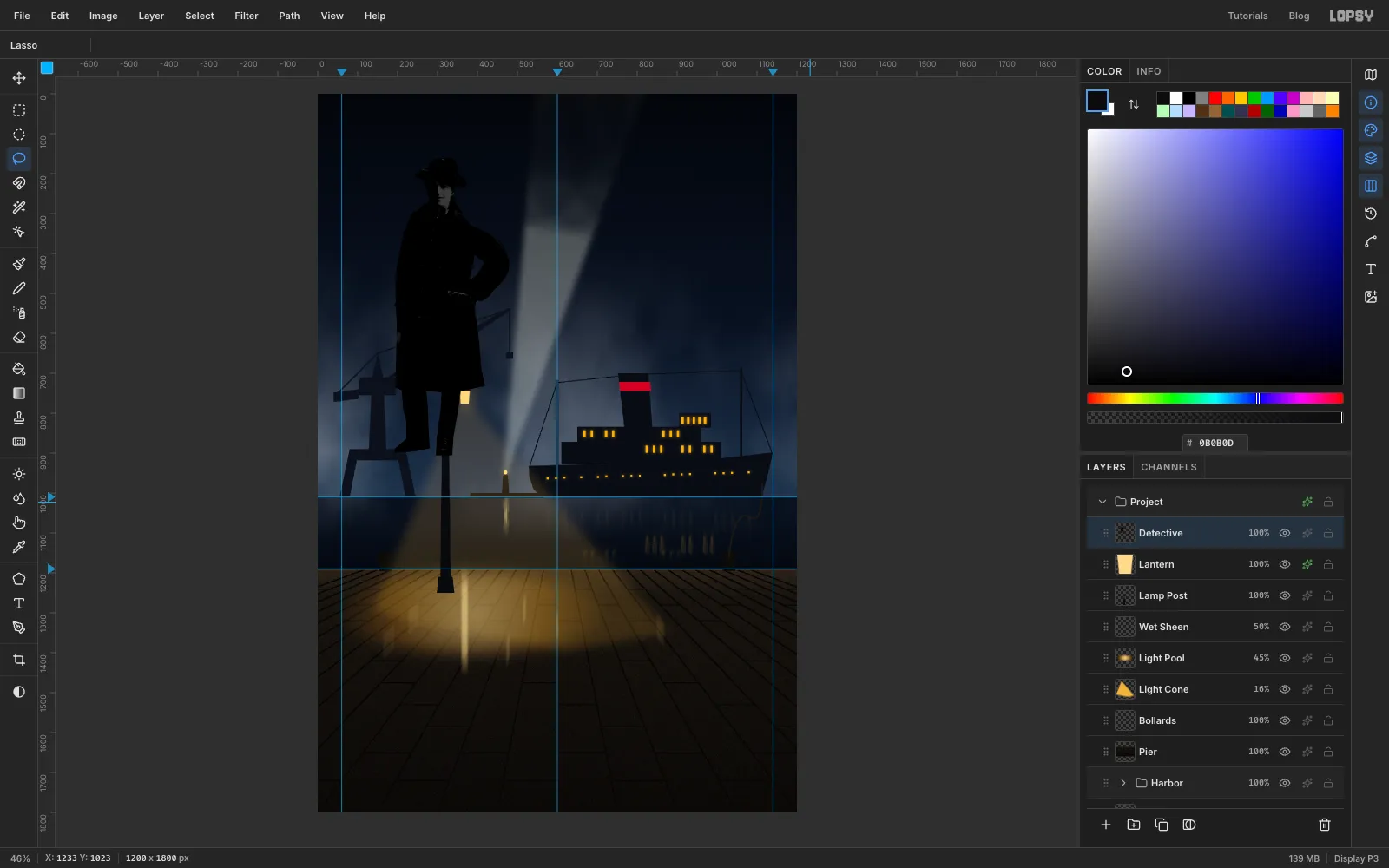The image size is (1389, 868).
Task: Open the Tutorials link
Action: click(x=1247, y=16)
